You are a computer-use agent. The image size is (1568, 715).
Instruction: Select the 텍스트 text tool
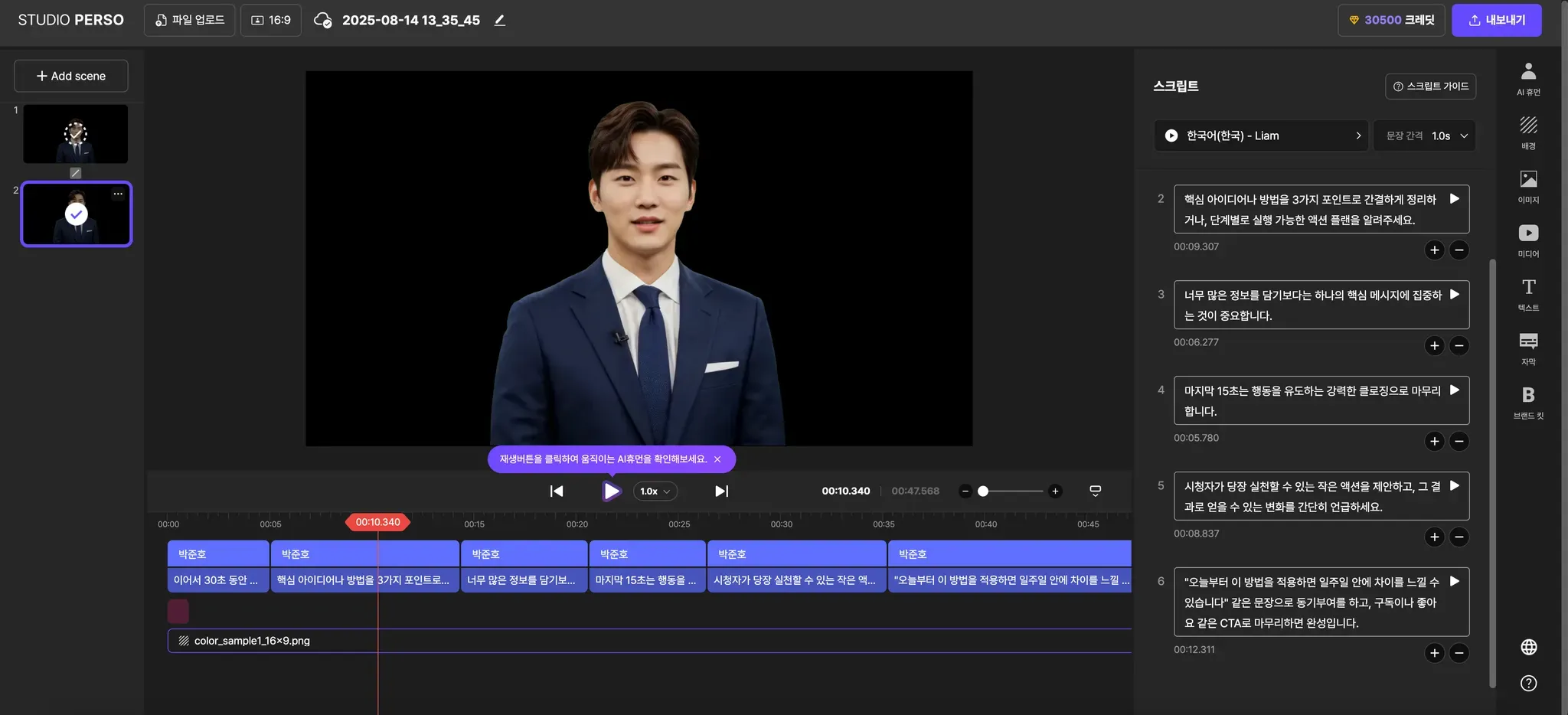click(1528, 294)
